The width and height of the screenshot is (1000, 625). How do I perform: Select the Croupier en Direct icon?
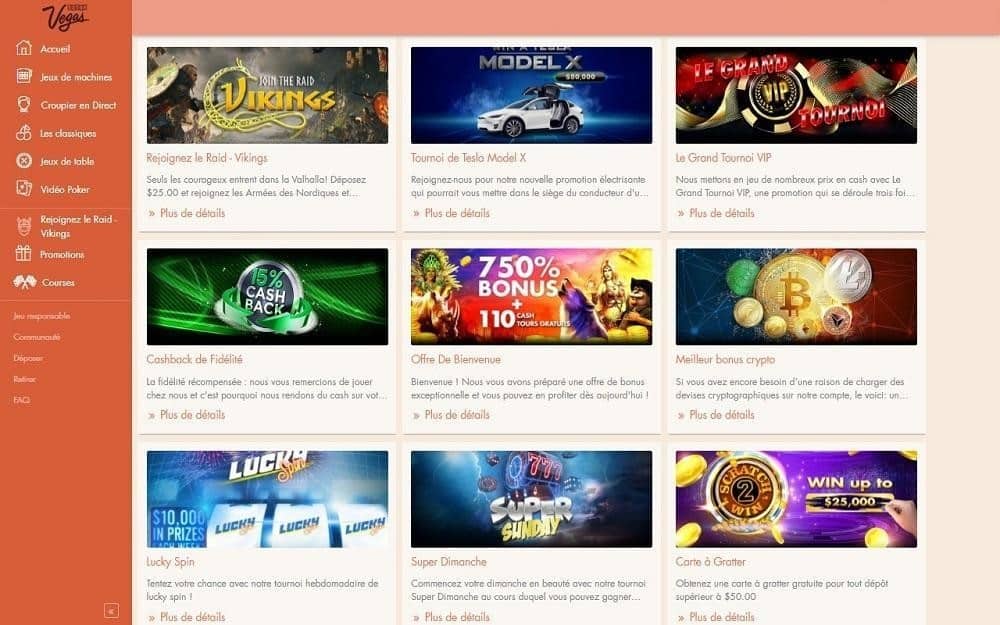click(x=24, y=105)
